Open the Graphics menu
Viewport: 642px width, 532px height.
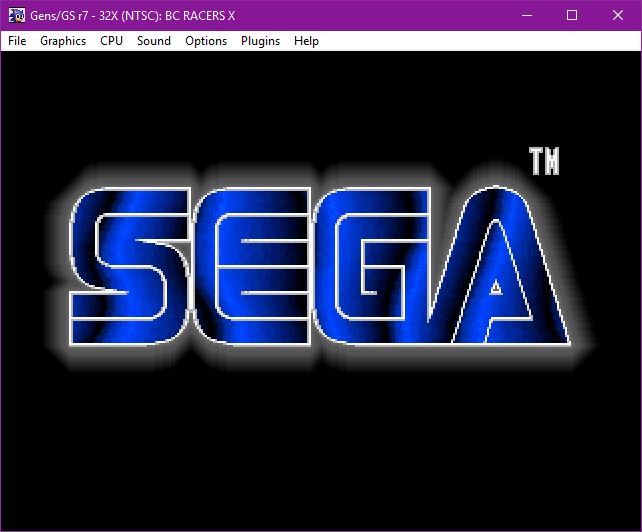(63, 41)
